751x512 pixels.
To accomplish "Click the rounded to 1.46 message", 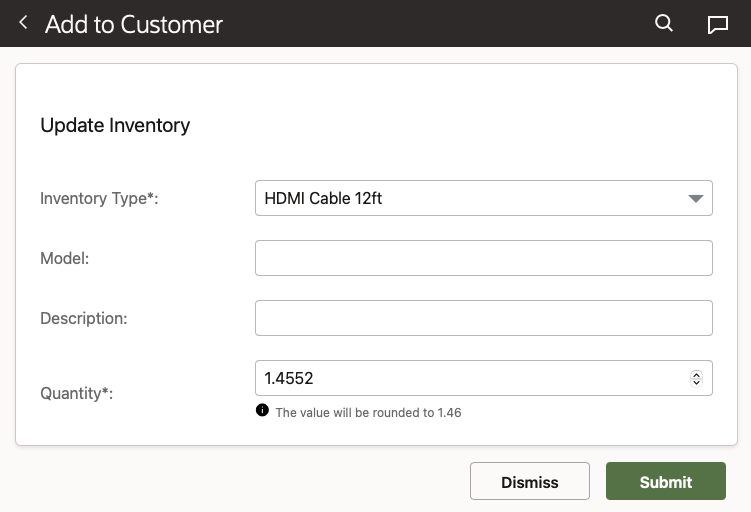I will pyautogui.click(x=368, y=412).
